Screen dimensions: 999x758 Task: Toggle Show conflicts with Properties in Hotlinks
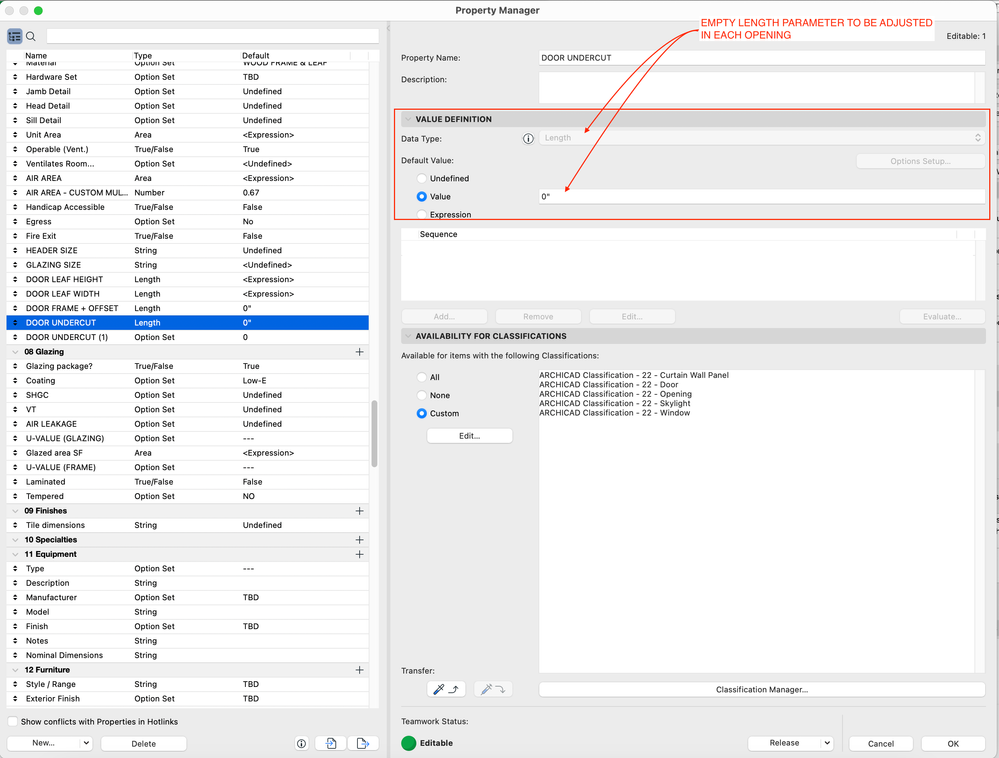(13, 722)
